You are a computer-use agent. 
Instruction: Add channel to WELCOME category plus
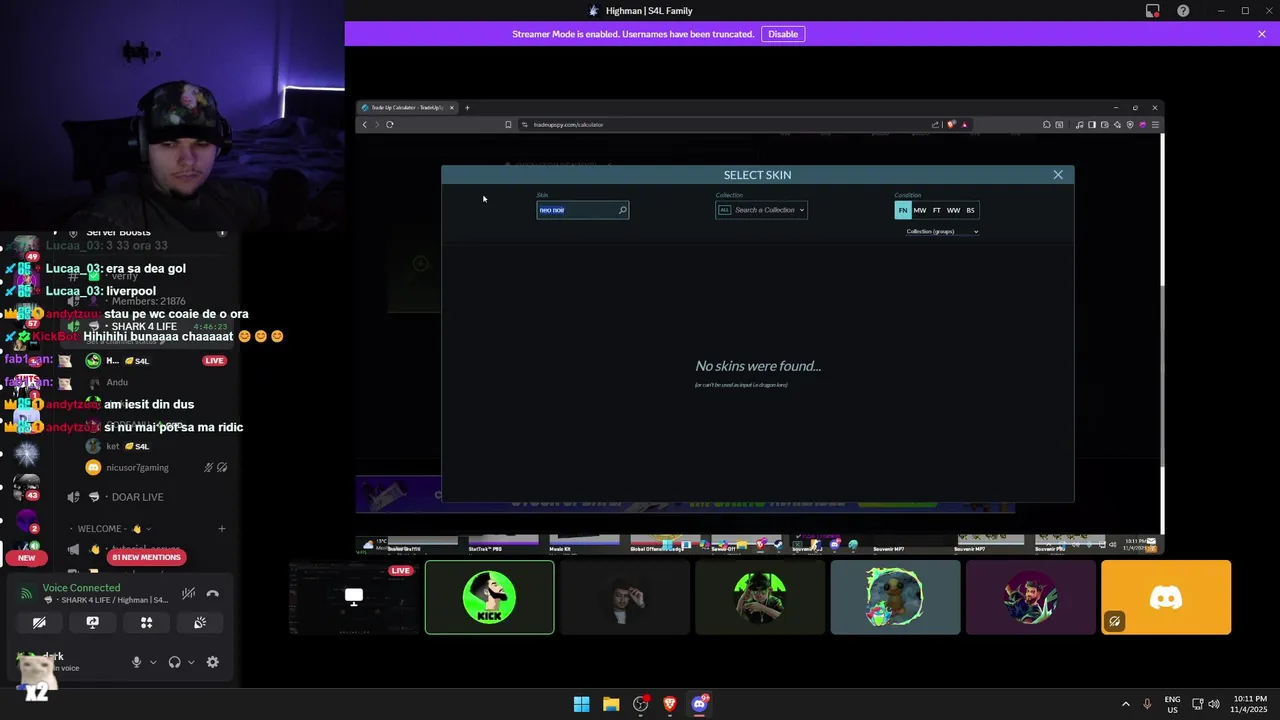tap(222, 529)
